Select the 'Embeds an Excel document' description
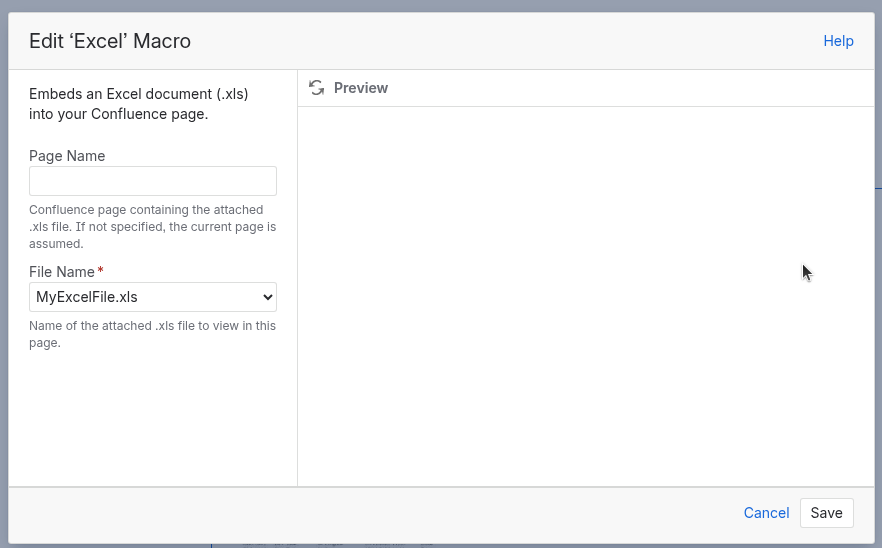Viewport: 882px width, 548px height. [x=139, y=104]
